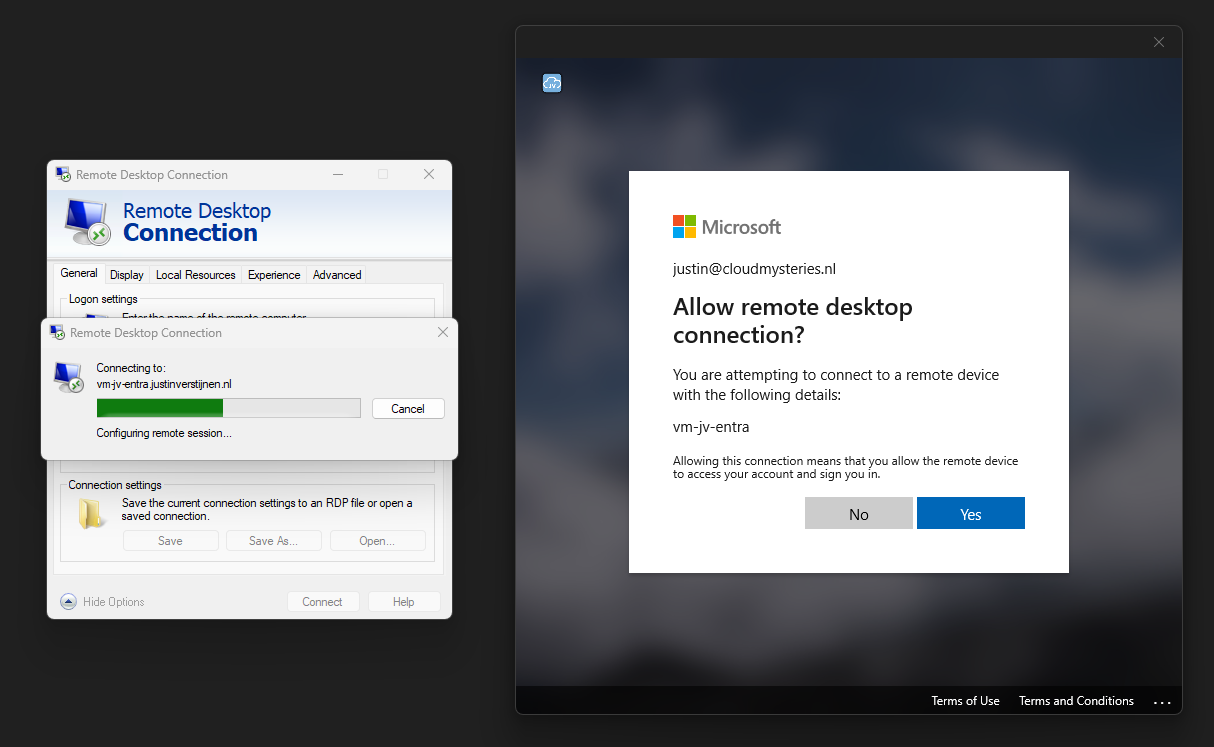Click the Hide Options arrow icon
Viewport: 1214px width, 747px height.
pyautogui.click(x=68, y=602)
